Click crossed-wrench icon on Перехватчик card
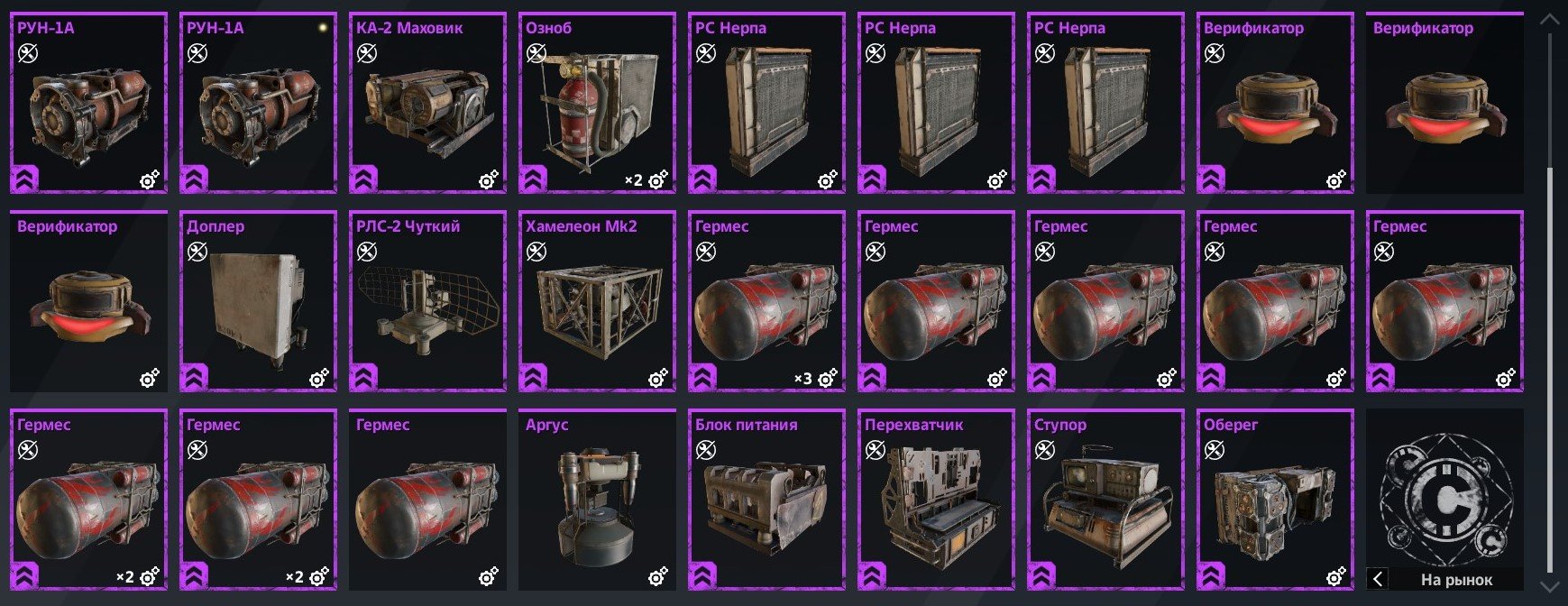 (x=875, y=449)
